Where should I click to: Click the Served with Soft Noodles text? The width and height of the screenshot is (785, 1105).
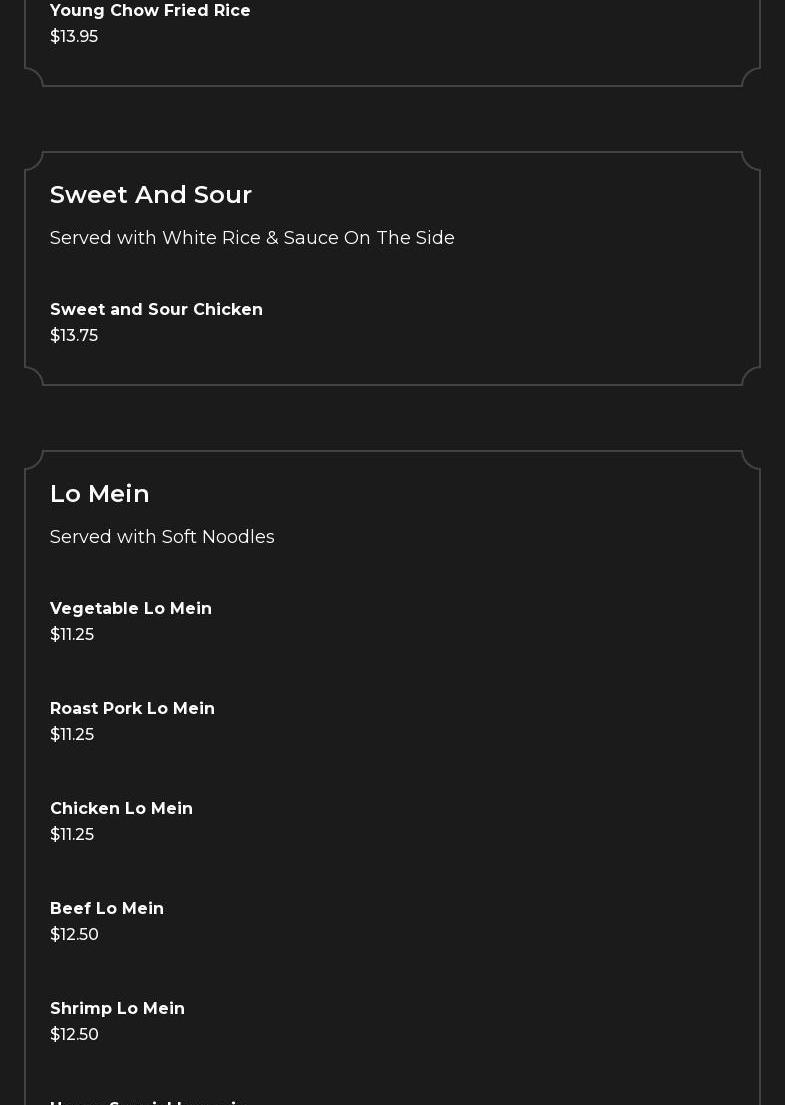(162, 537)
